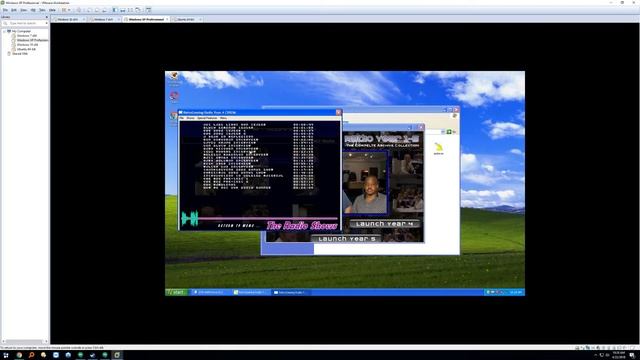Click the Windows taskbar clock
This screenshot has height=360, width=640.
pyautogui.click(x=618, y=355)
